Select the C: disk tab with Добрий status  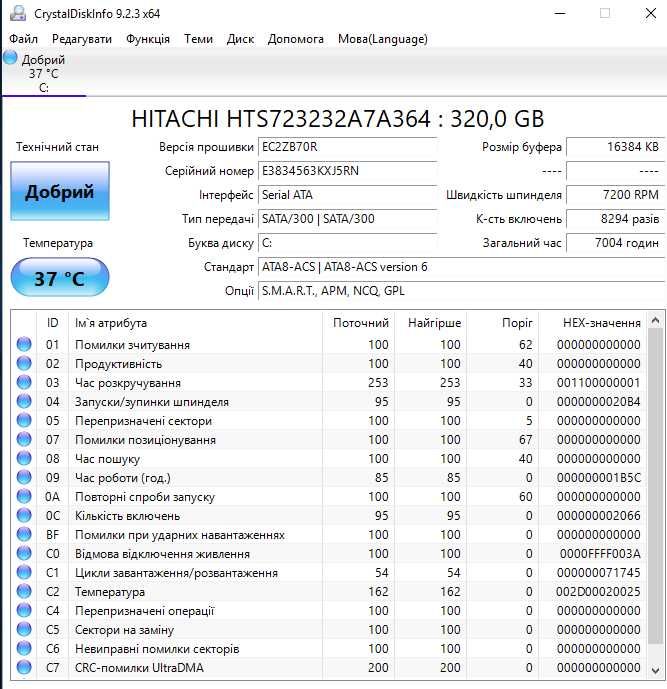44,73
